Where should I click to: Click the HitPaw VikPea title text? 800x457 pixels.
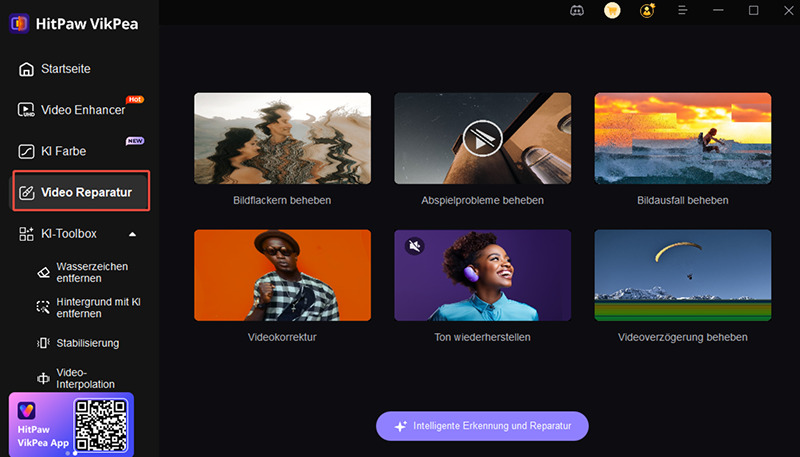[87, 24]
